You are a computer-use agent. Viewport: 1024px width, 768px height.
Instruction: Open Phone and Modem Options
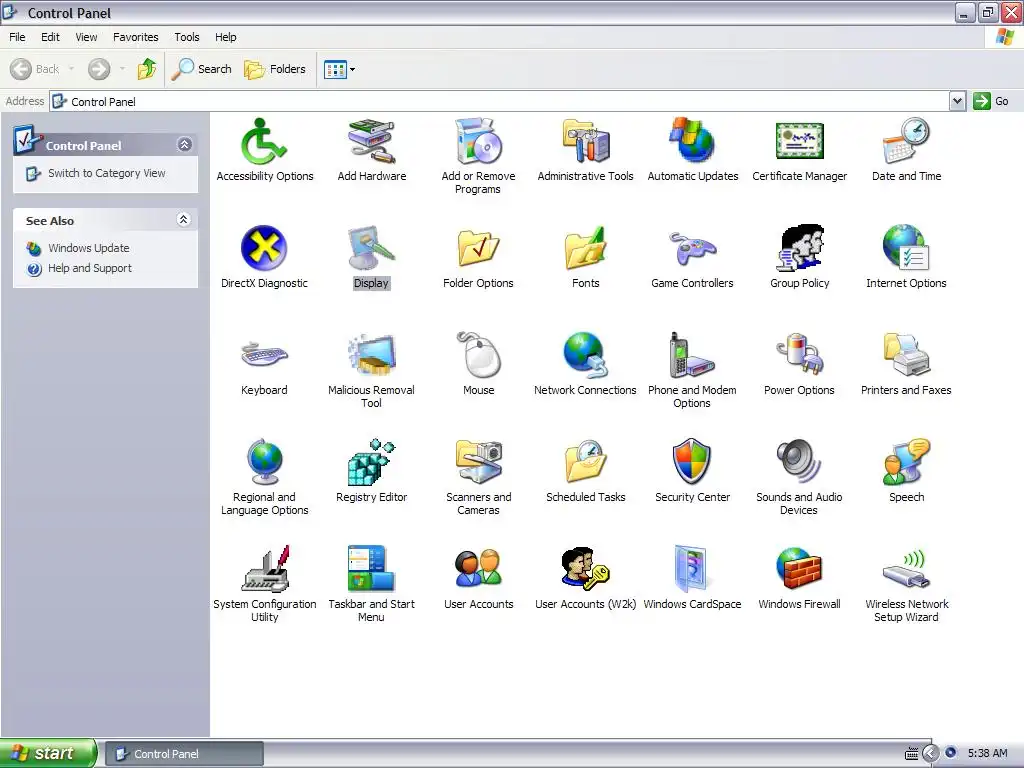692,355
